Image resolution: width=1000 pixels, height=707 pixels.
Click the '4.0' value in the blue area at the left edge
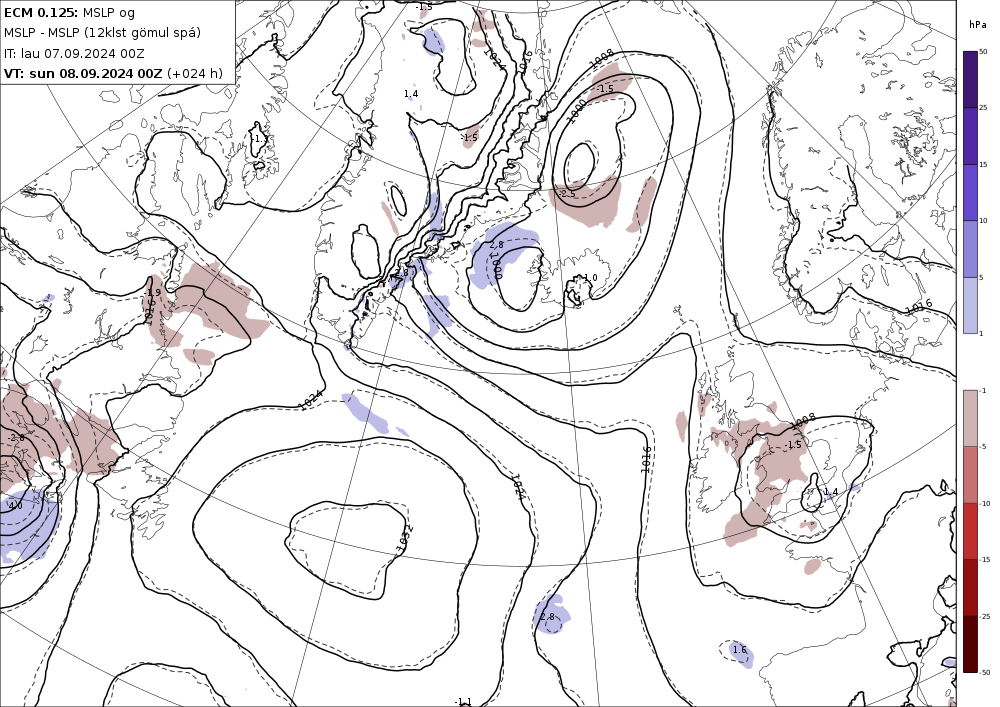point(15,506)
